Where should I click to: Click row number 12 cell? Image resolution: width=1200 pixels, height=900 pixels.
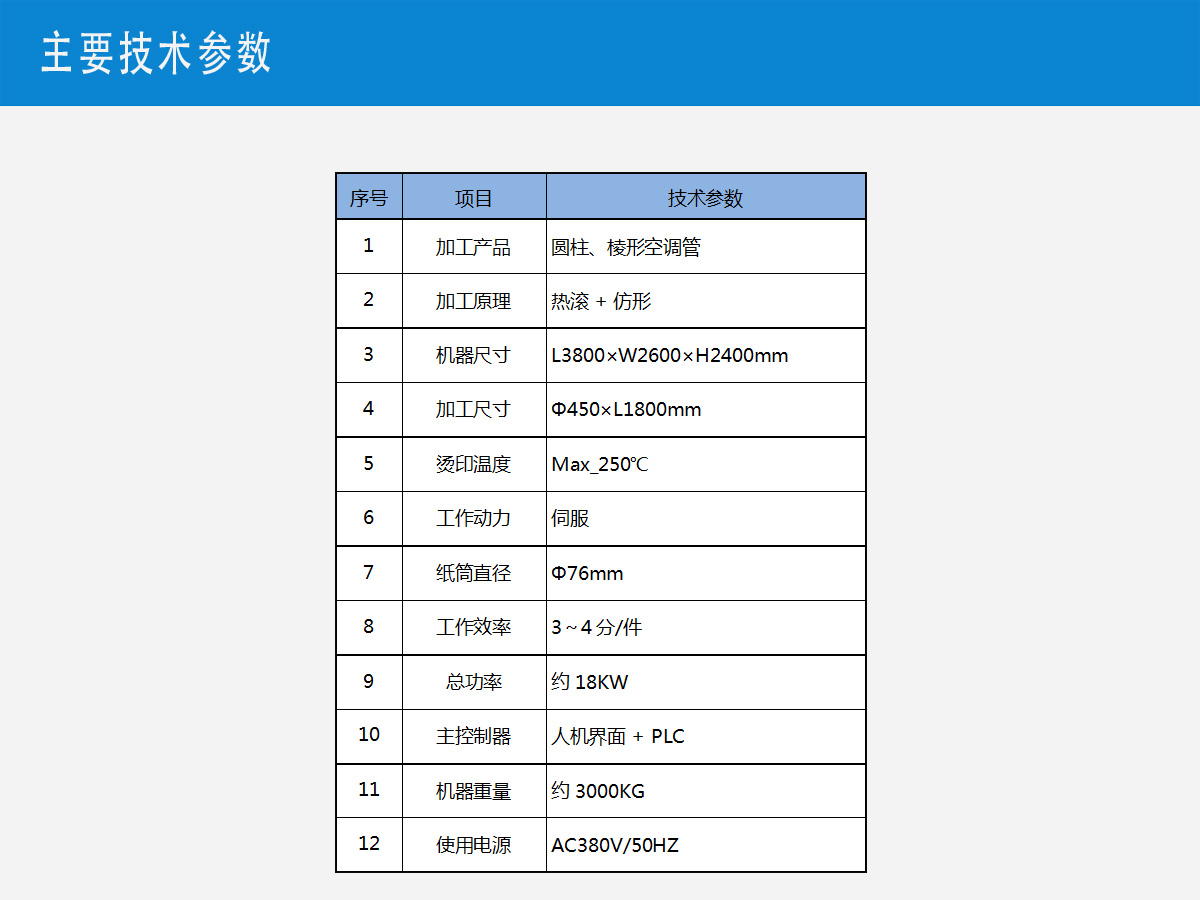(x=368, y=844)
